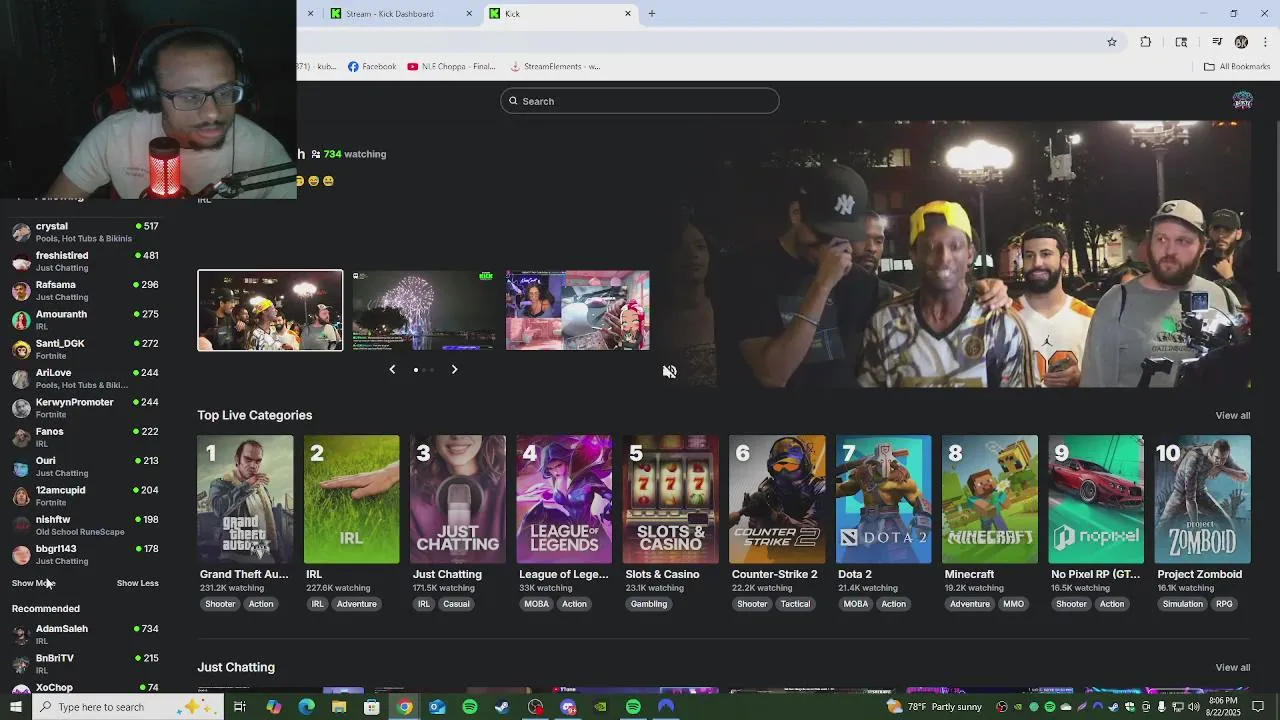Collapse followed channels with Show Less

click(x=137, y=583)
